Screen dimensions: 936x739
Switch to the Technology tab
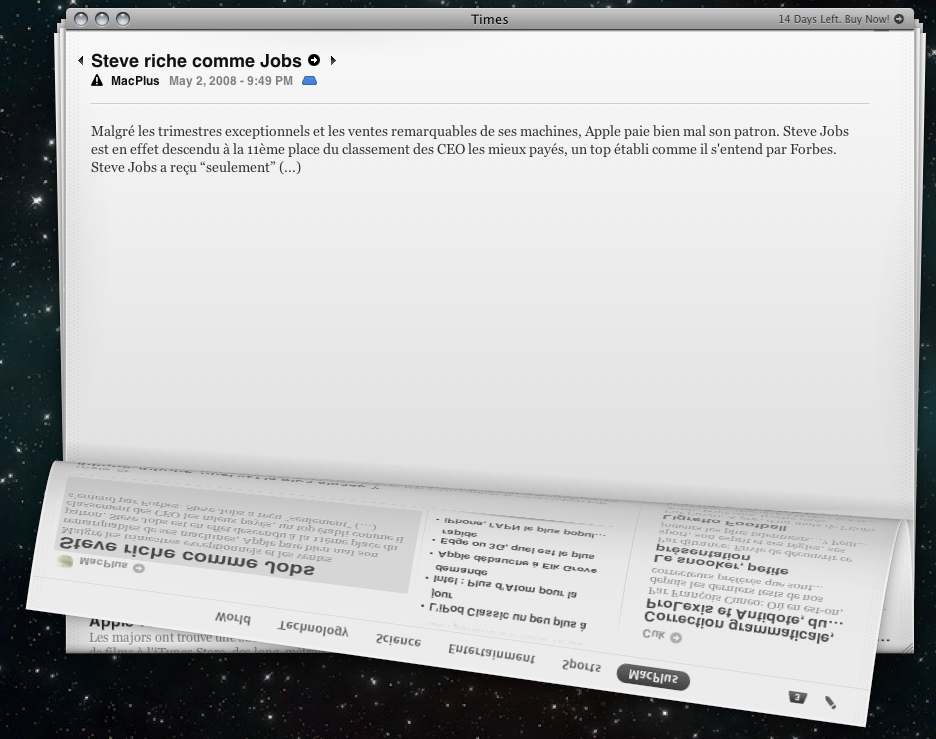pos(313,629)
